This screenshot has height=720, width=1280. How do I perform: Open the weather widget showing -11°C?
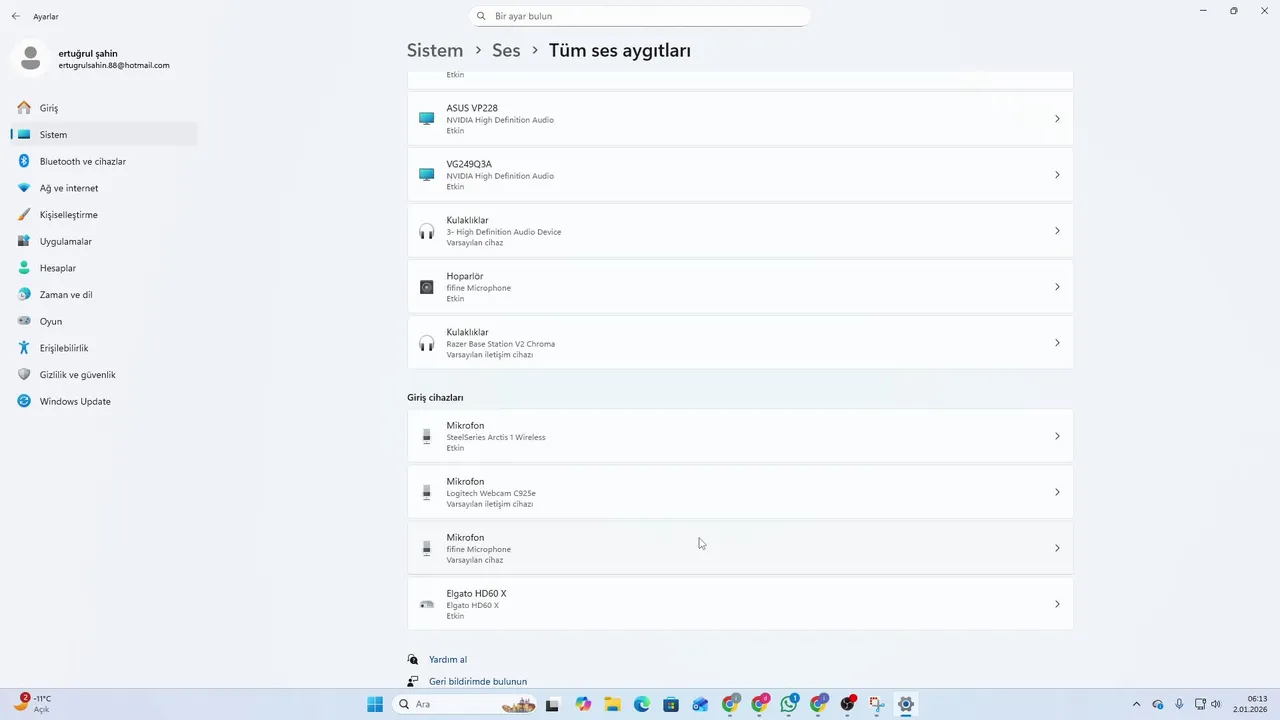pyautogui.click(x=32, y=704)
